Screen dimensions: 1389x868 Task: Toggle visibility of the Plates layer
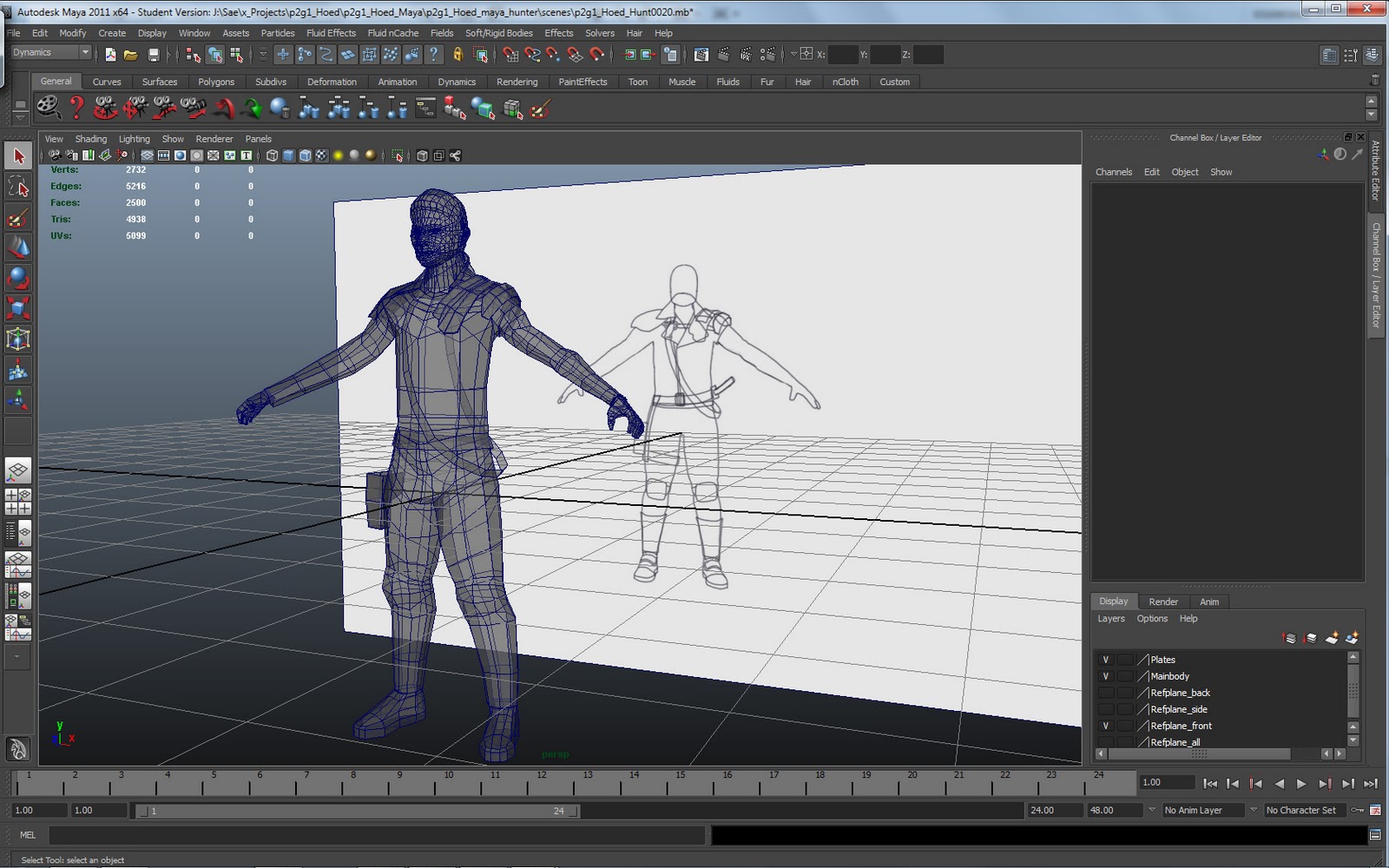pyautogui.click(x=1106, y=660)
